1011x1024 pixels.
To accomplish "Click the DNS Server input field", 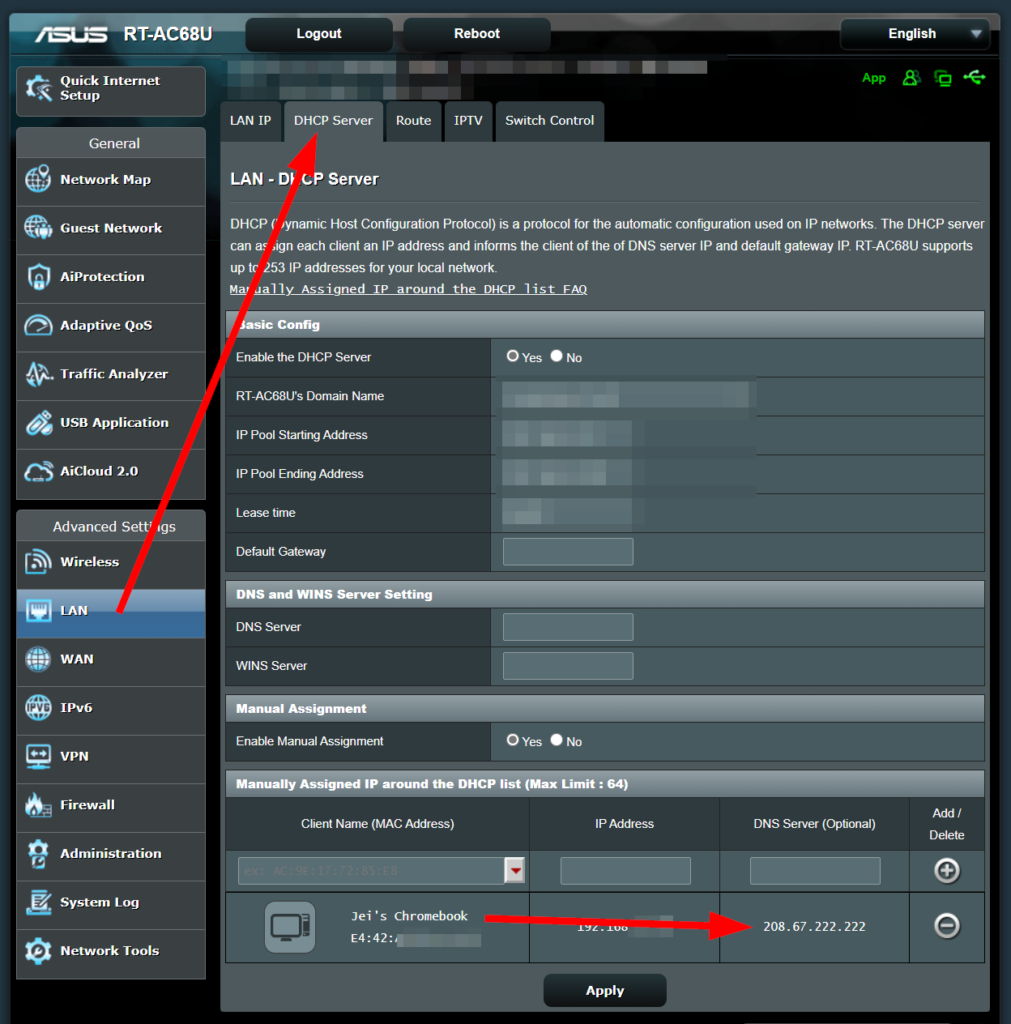I will tap(568, 627).
